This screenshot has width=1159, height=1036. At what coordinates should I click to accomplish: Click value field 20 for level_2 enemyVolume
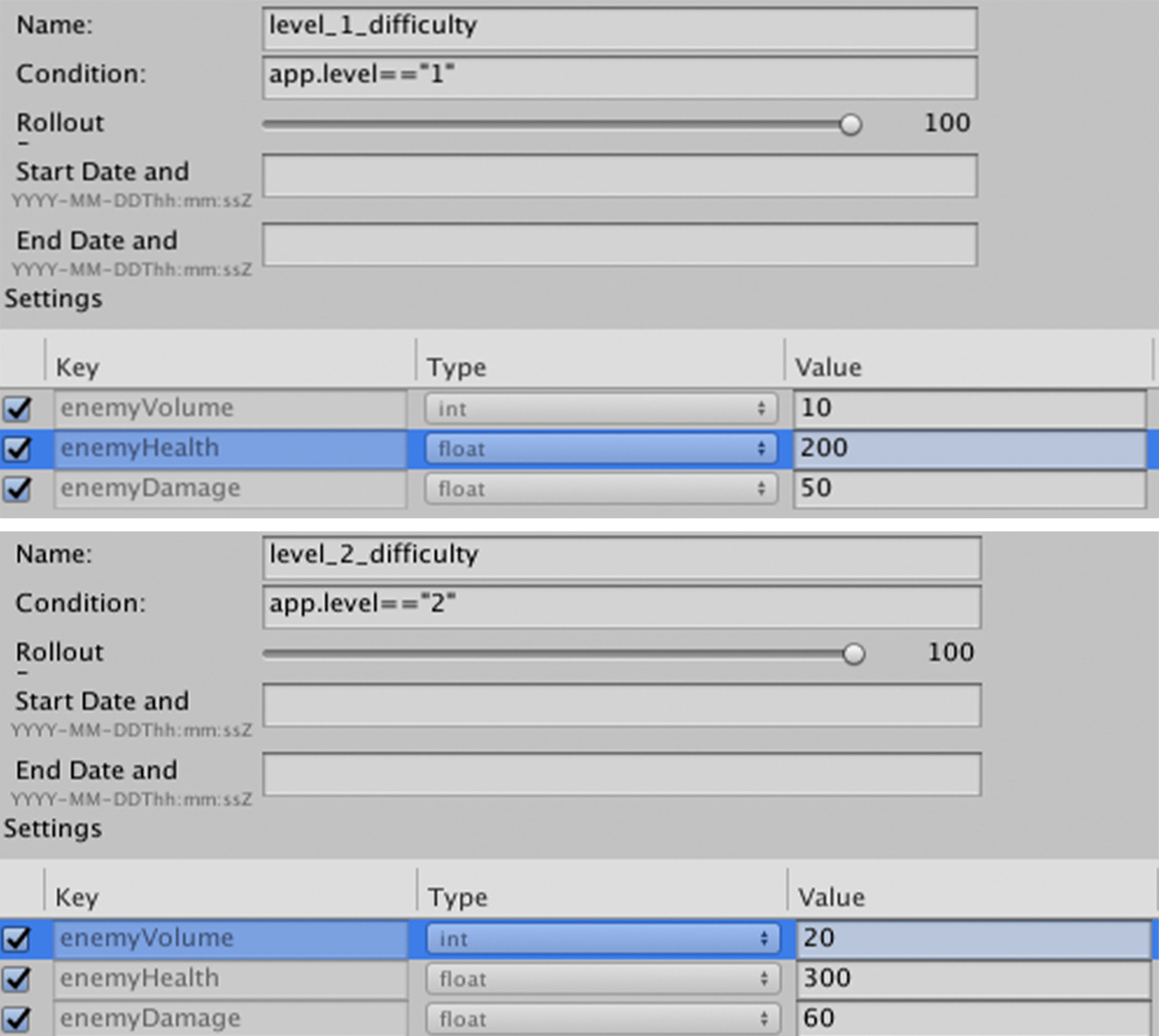point(973,939)
